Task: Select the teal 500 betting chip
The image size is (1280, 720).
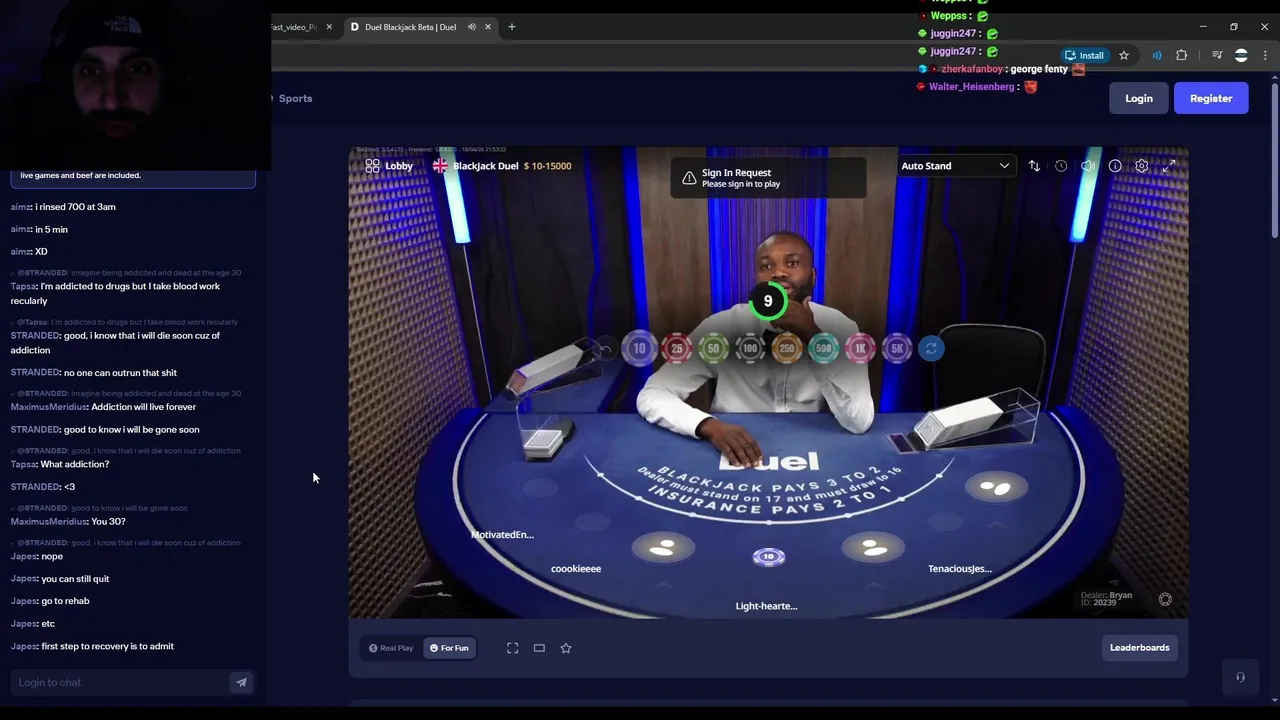Action: click(x=824, y=348)
